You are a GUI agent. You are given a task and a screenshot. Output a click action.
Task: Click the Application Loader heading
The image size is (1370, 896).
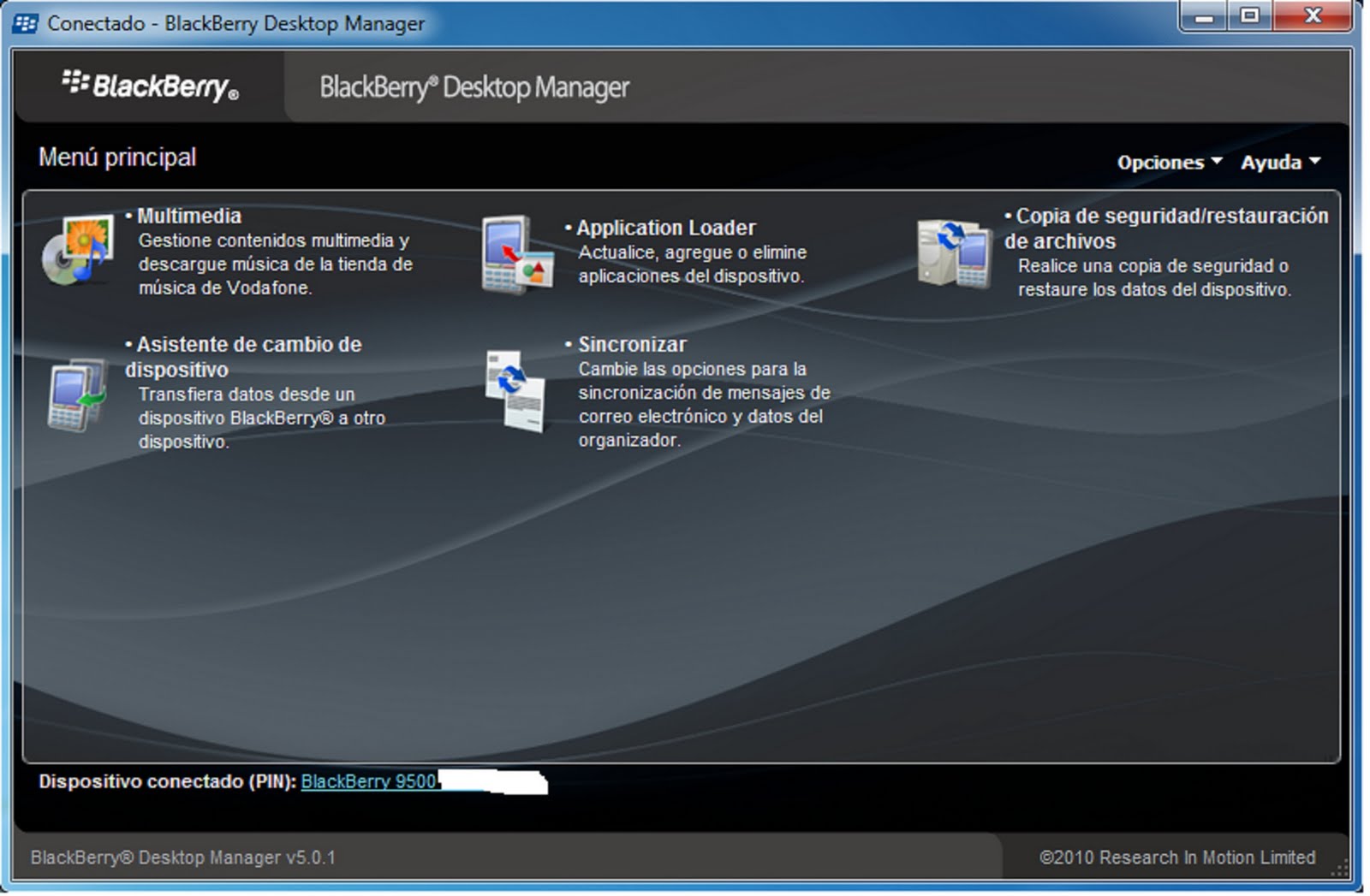666,228
